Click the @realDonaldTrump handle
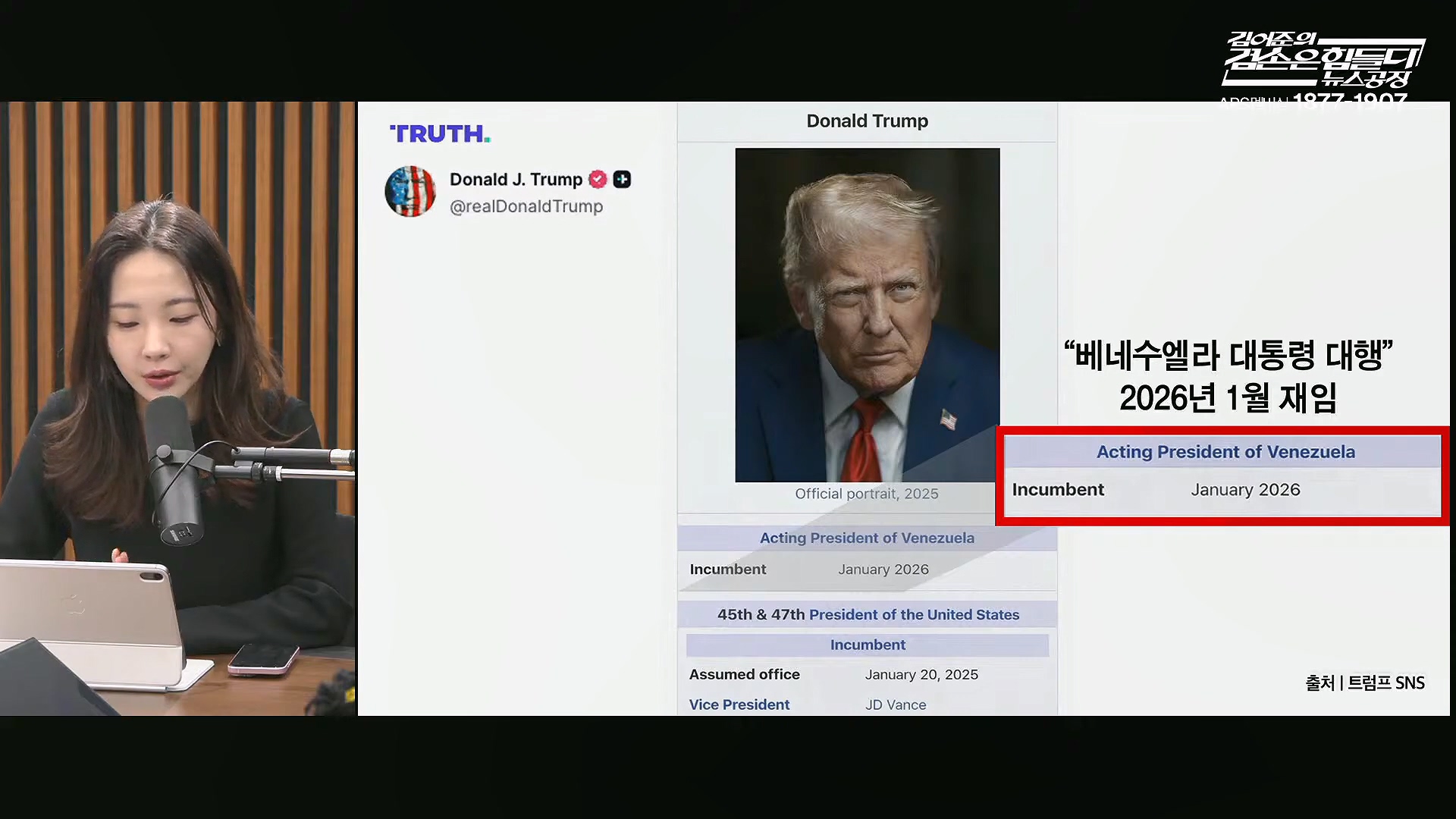Viewport: 1456px width, 819px height. (x=526, y=206)
